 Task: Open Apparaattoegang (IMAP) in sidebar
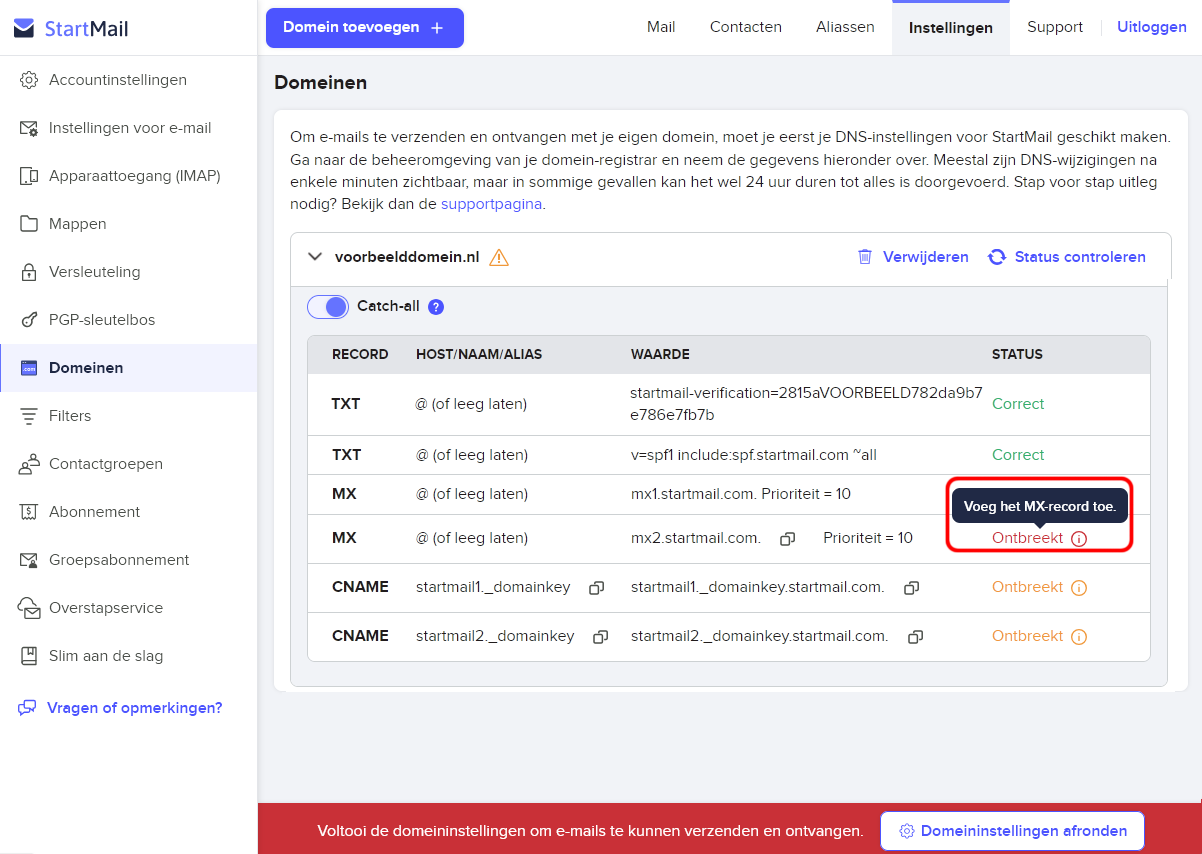[x=128, y=176]
